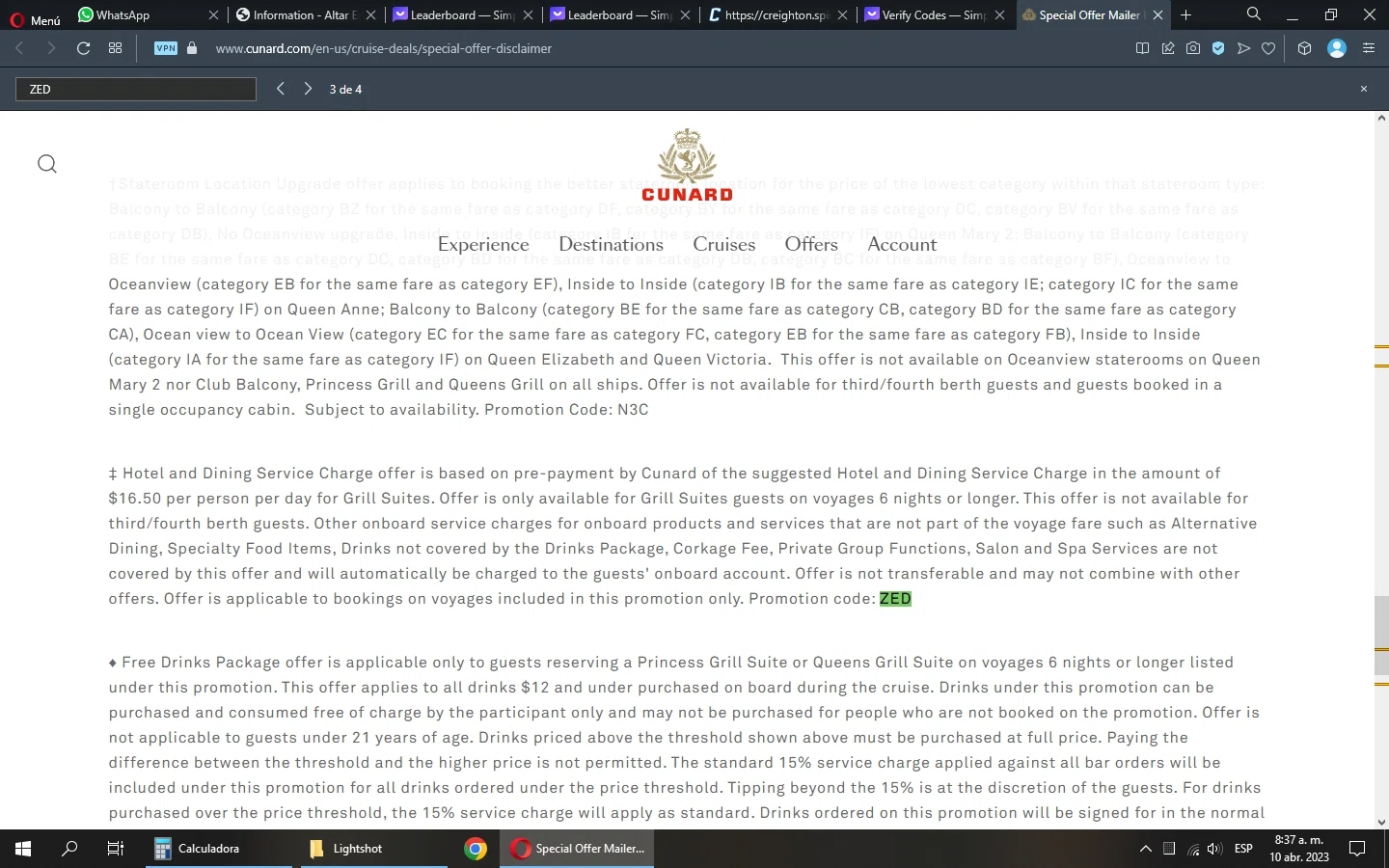Open first Leaderboard — Simp tab
Screen dimensions: 1389x868
pos(463,15)
